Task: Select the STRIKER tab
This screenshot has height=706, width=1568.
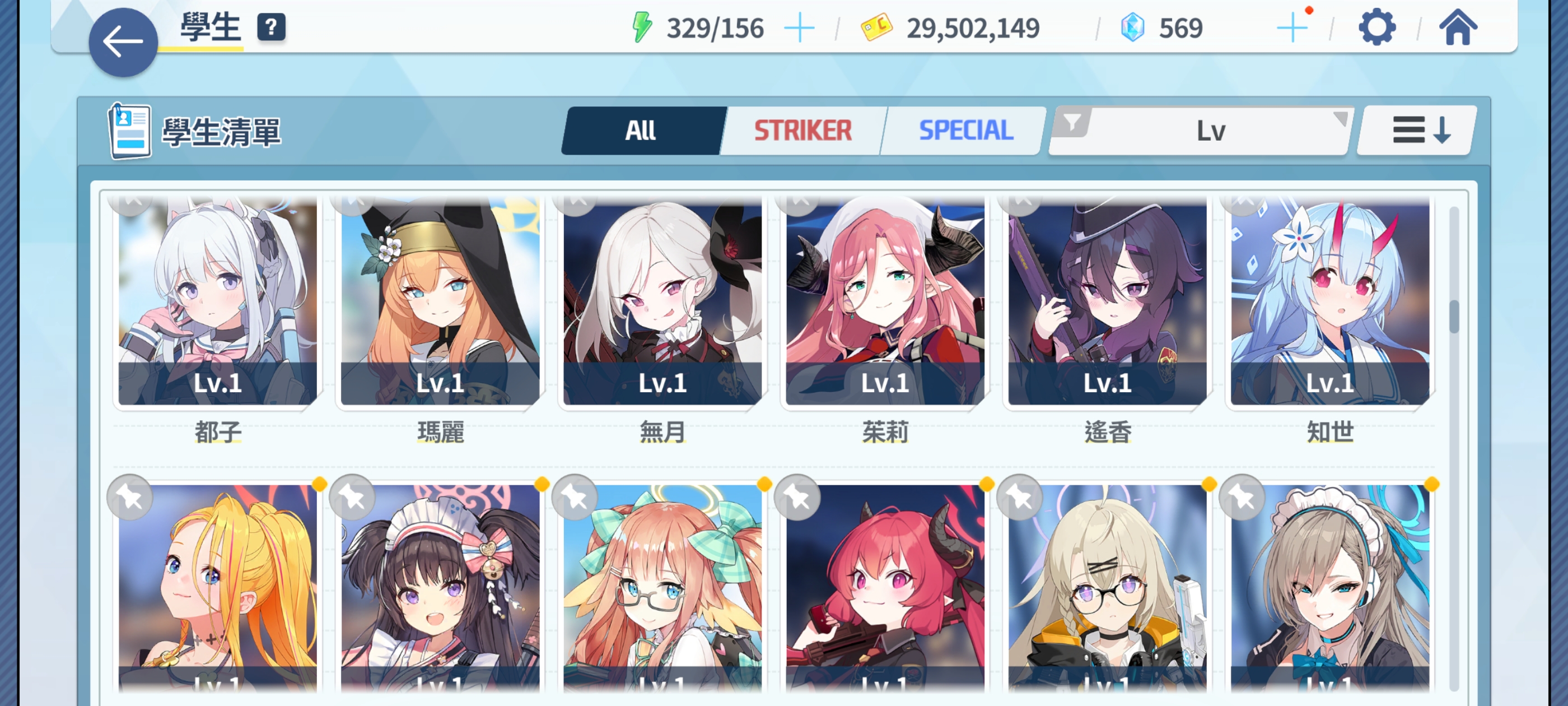Action: (803, 131)
